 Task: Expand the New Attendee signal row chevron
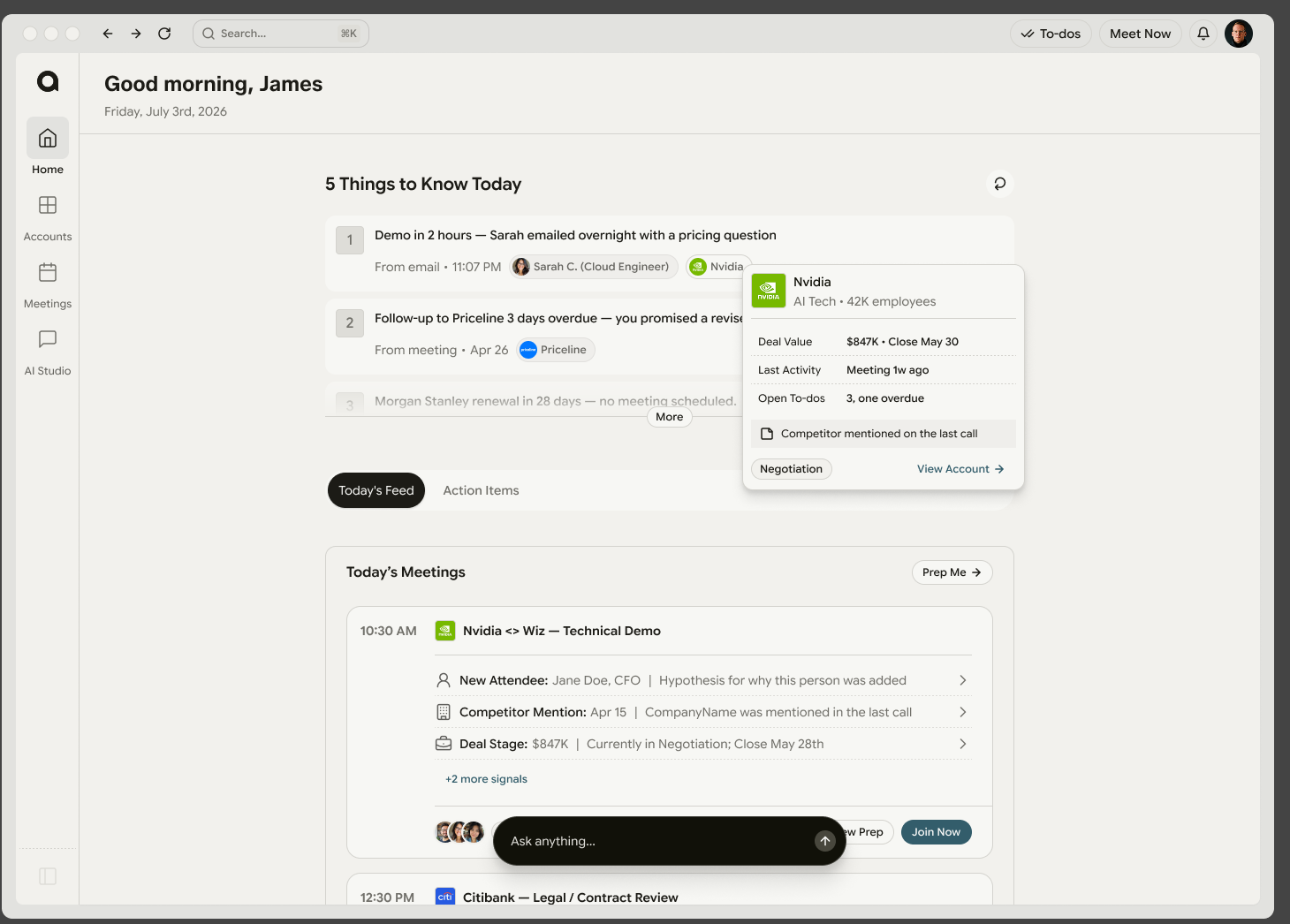(963, 680)
